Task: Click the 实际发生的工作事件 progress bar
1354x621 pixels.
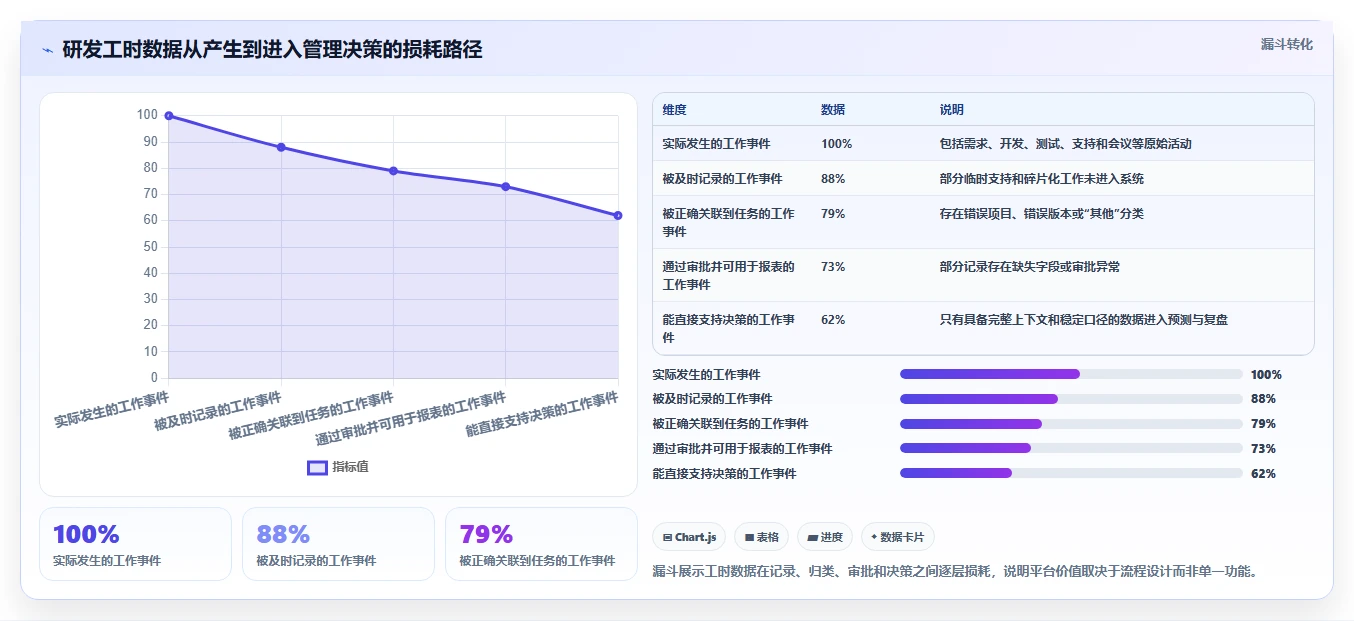Action: point(1071,374)
